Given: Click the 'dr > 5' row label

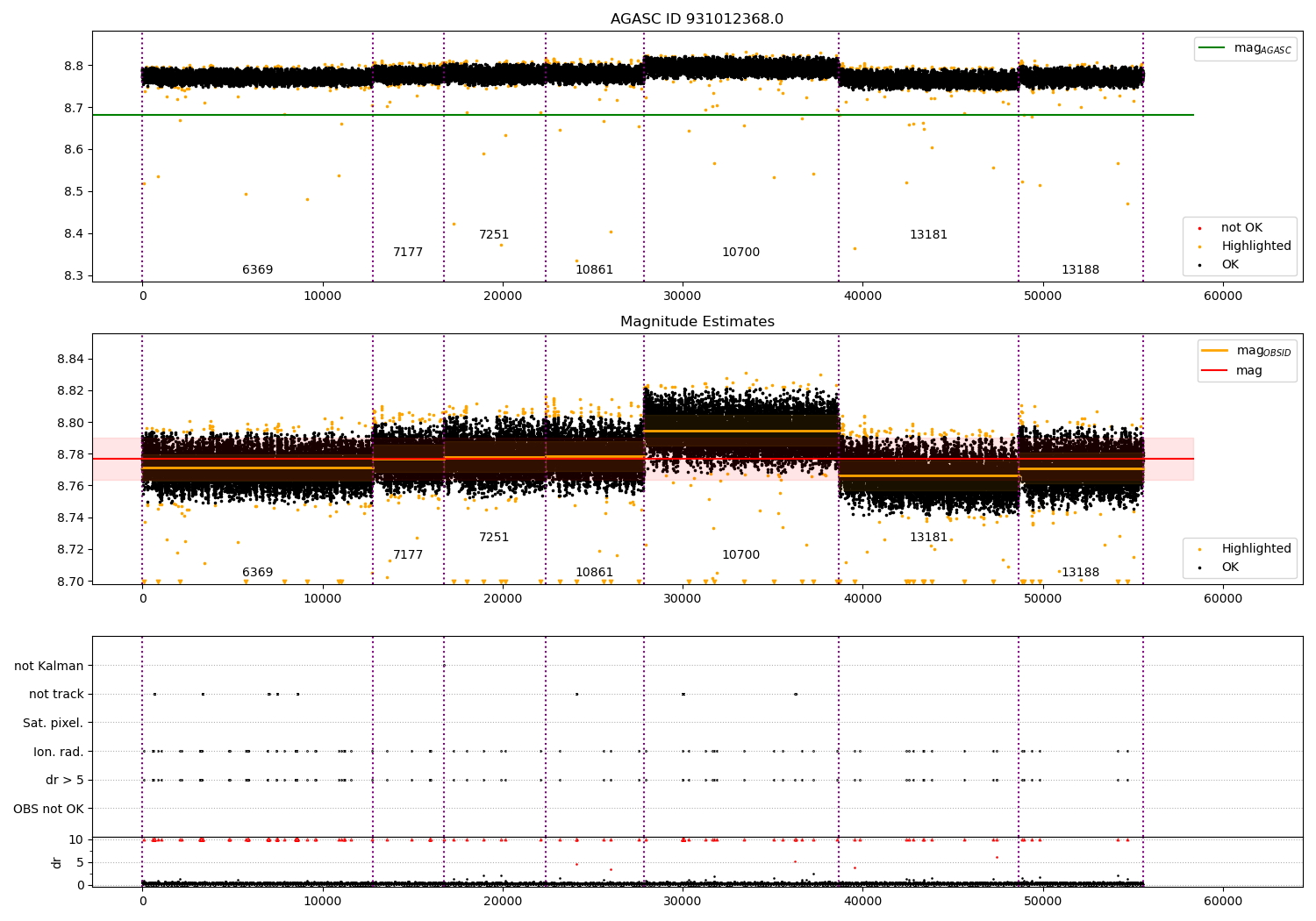Looking at the screenshot, I should [x=65, y=781].
